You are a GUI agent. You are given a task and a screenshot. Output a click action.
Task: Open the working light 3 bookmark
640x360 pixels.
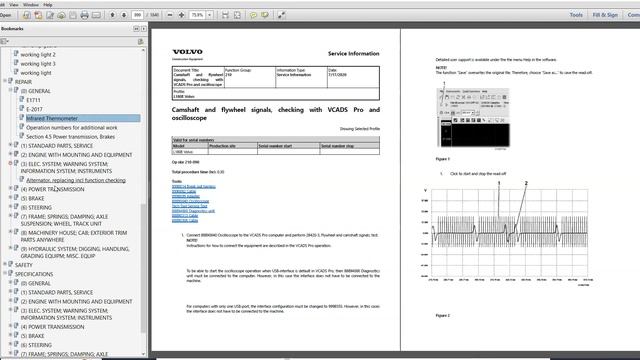coord(38,64)
